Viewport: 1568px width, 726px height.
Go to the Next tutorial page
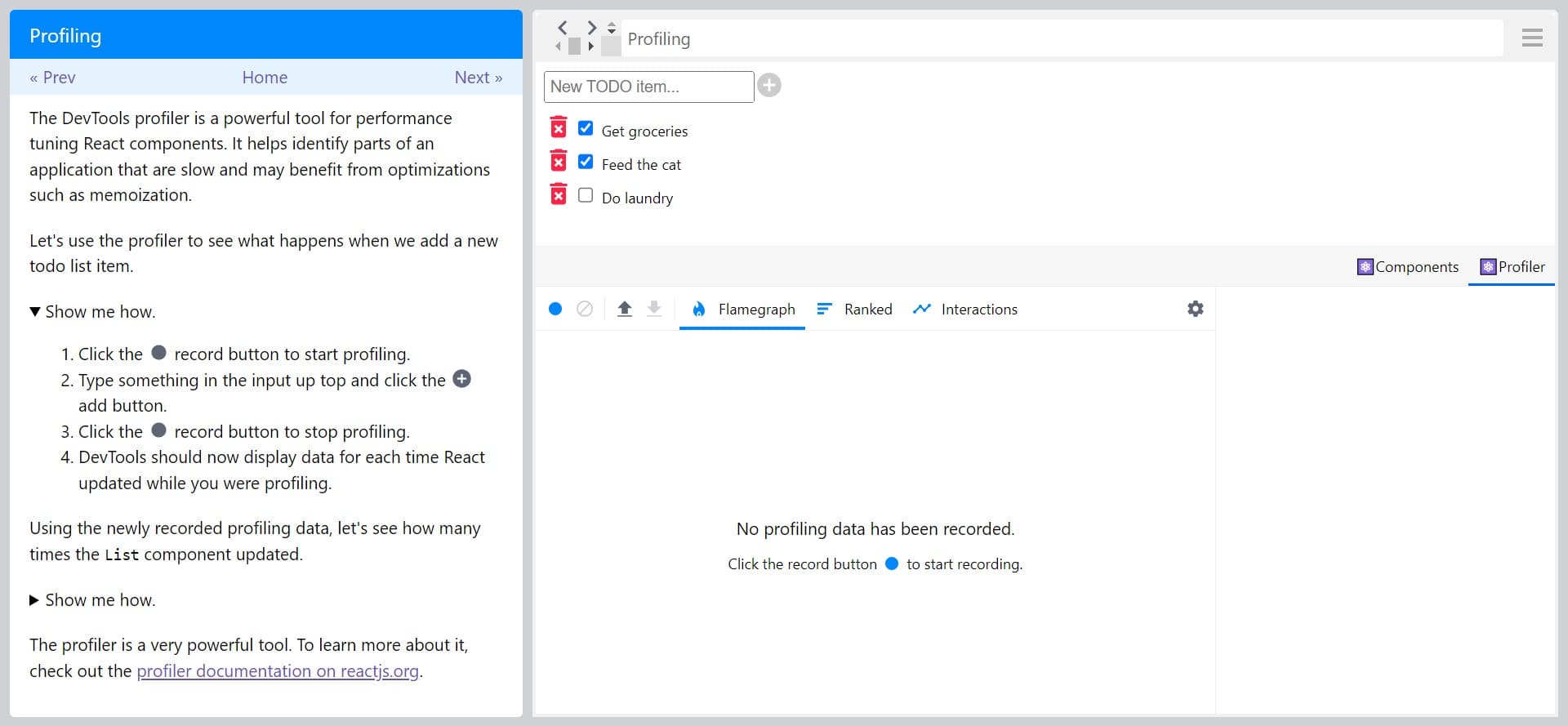point(478,78)
